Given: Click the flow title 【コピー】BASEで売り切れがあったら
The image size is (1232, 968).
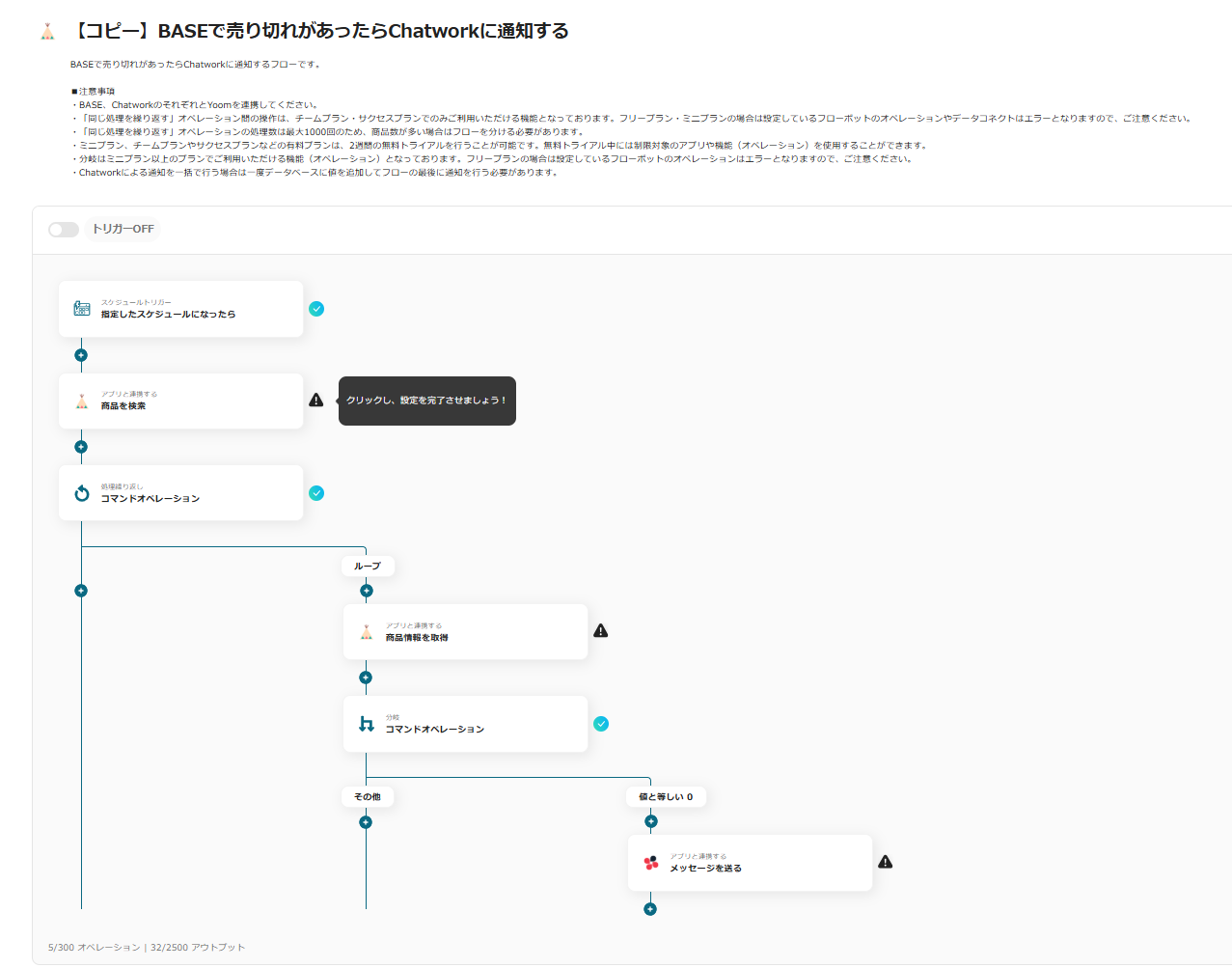Looking at the screenshot, I should [321, 31].
